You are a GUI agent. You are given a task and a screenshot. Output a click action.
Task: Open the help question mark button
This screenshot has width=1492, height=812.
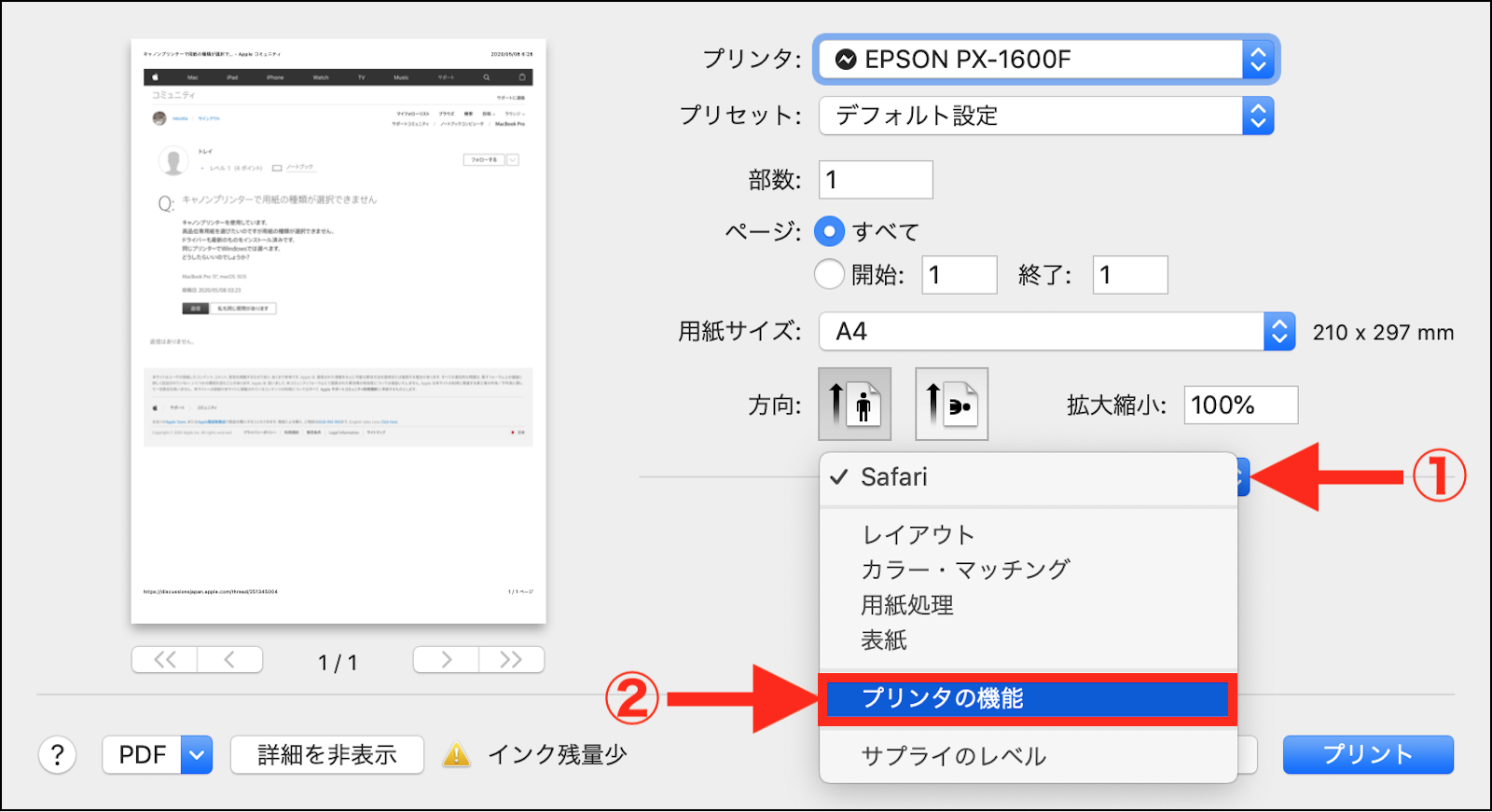click(x=57, y=754)
